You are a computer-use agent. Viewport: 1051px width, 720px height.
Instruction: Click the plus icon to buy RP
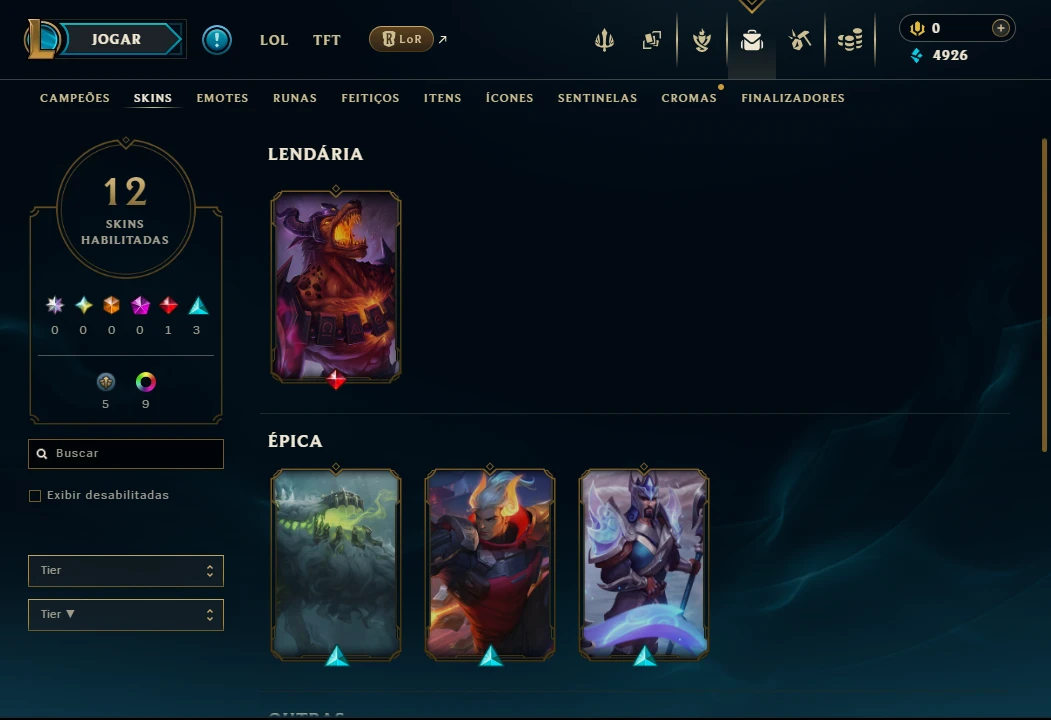pyautogui.click(x=1000, y=28)
